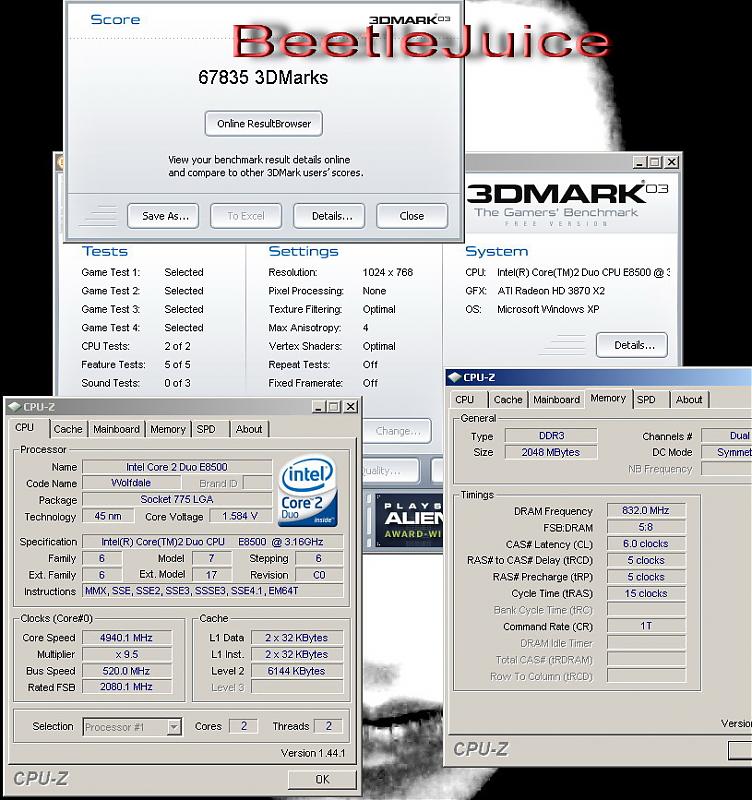The image size is (752, 800).
Task: Select CPU tab in left CPU-Z window
Action: 24,428
